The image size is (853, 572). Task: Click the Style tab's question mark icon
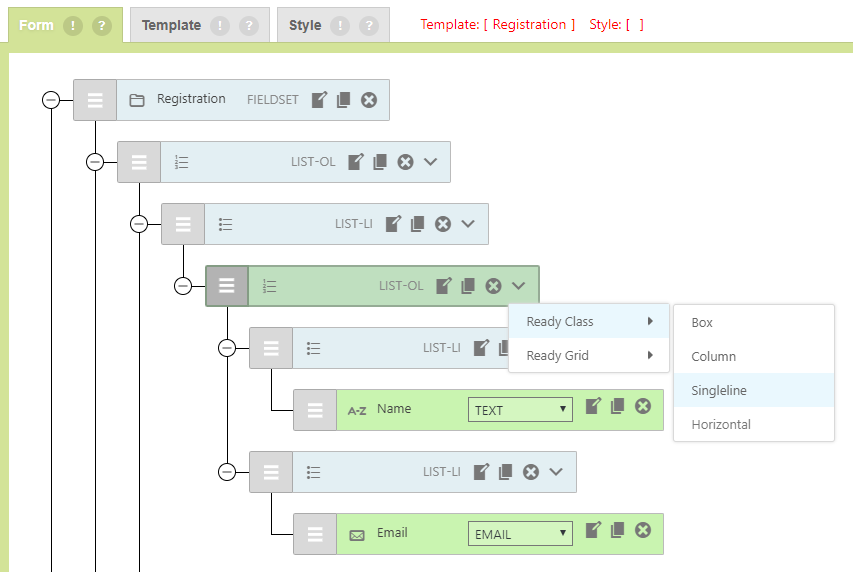pos(369,25)
